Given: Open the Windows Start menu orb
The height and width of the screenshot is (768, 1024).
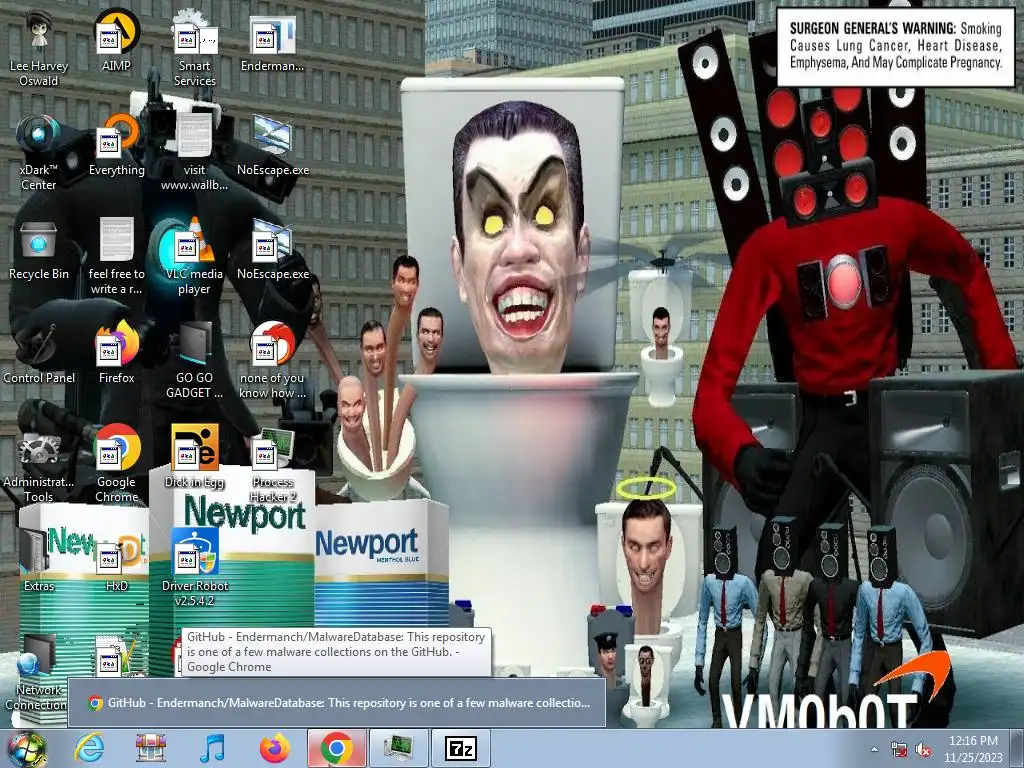Looking at the screenshot, I should (x=27, y=748).
